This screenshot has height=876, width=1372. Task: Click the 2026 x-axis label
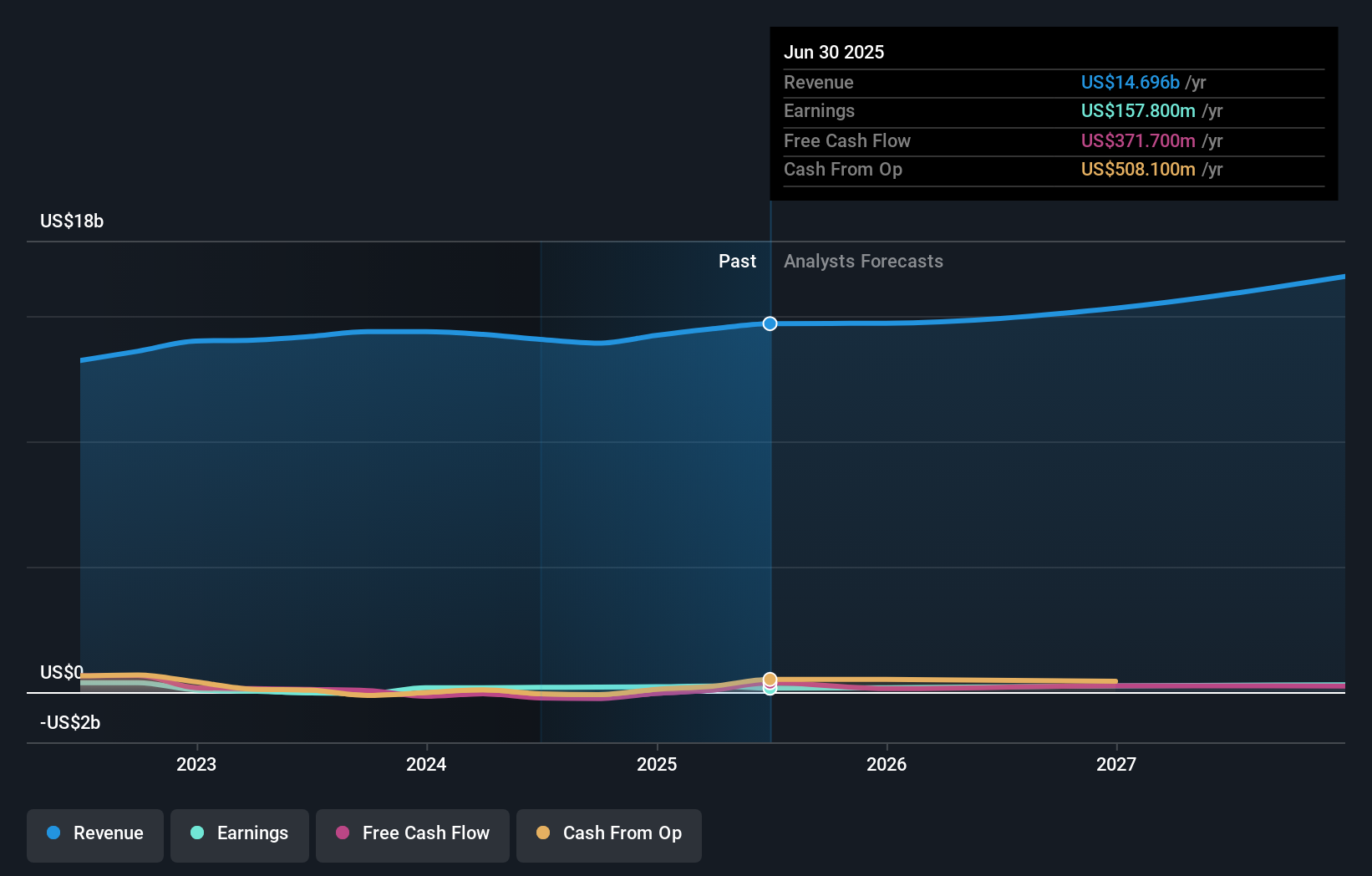tap(887, 764)
